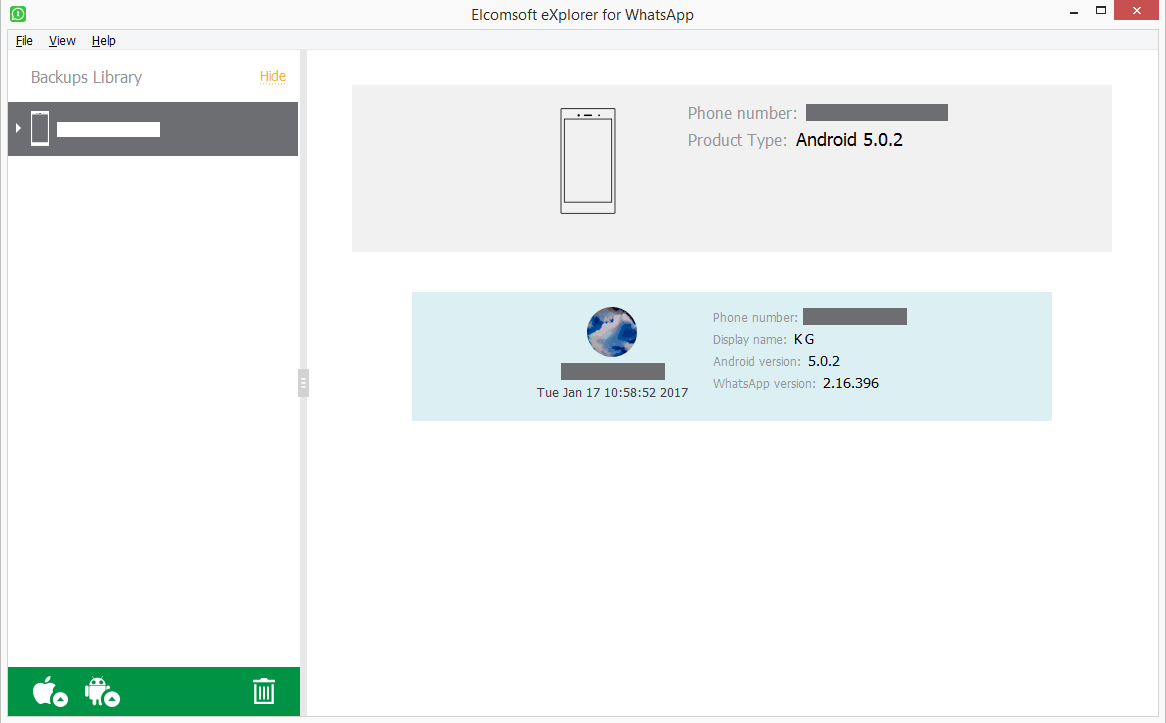This screenshot has height=723, width=1166.
Task: Open the File menu
Action: [x=24, y=40]
